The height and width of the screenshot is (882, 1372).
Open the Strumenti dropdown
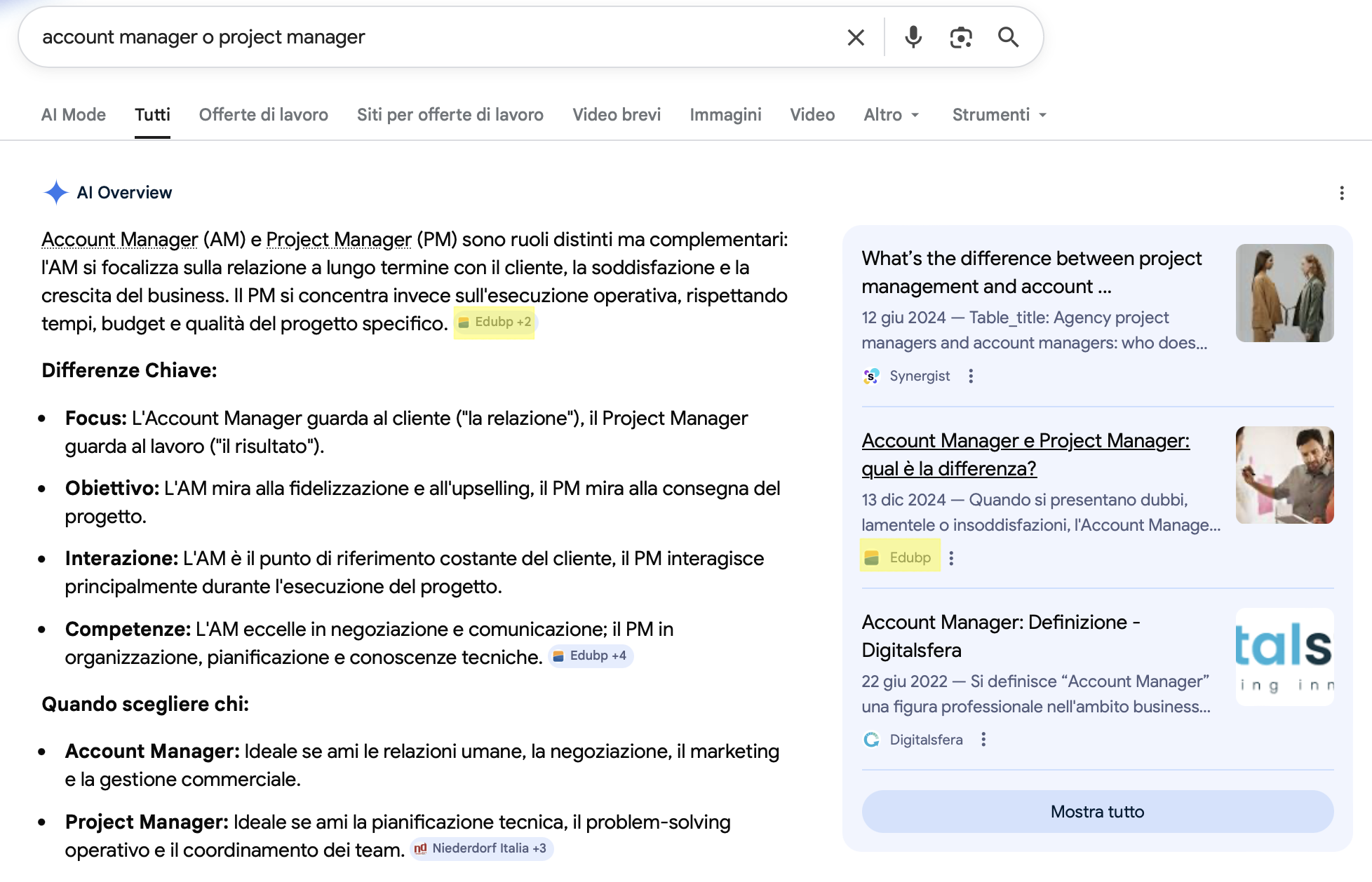pos(999,114)
